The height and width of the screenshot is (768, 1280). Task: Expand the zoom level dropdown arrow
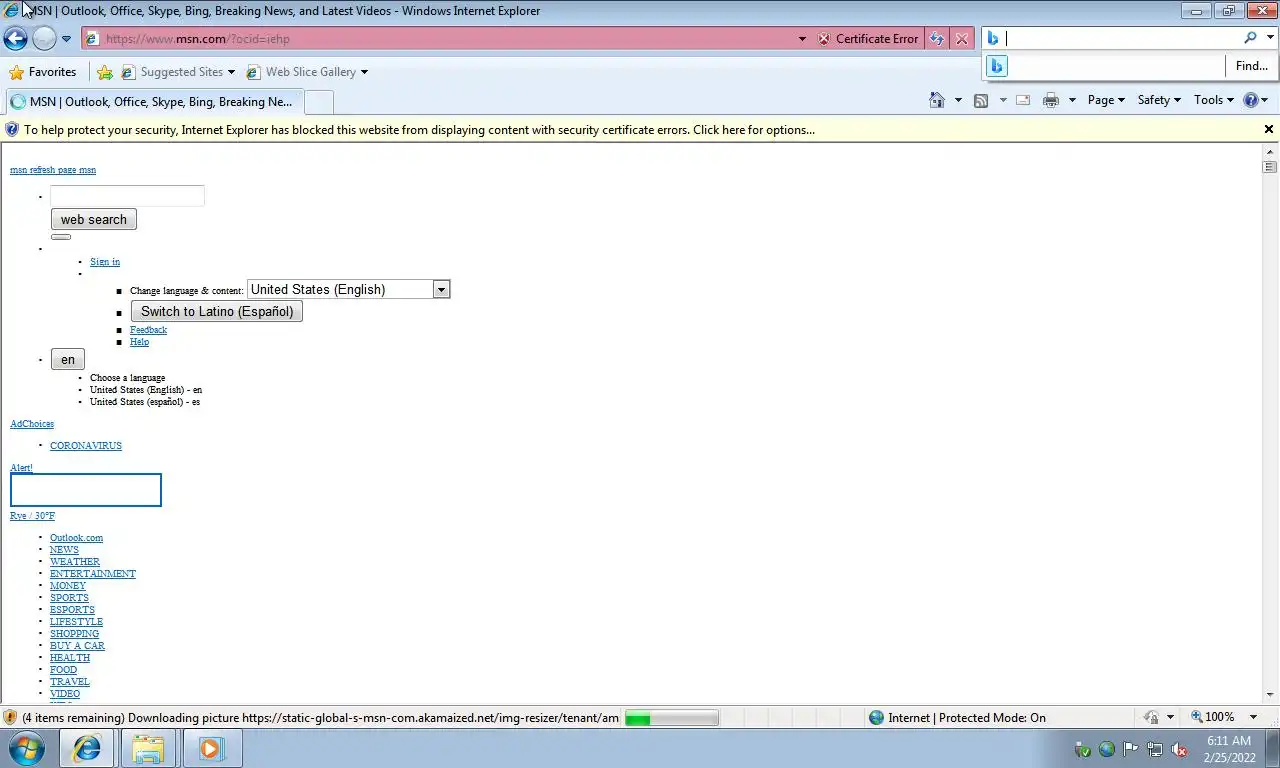tap(1253, 718)
